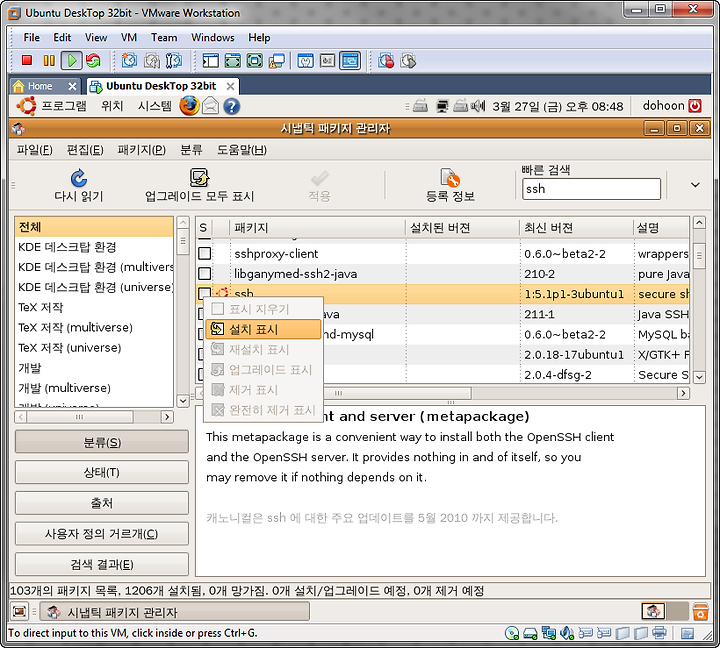This screenshot has height=648, width=720.
Task: Click the taskbar button 시냅틱 패키지 관리자
Action: pos(174,612)
